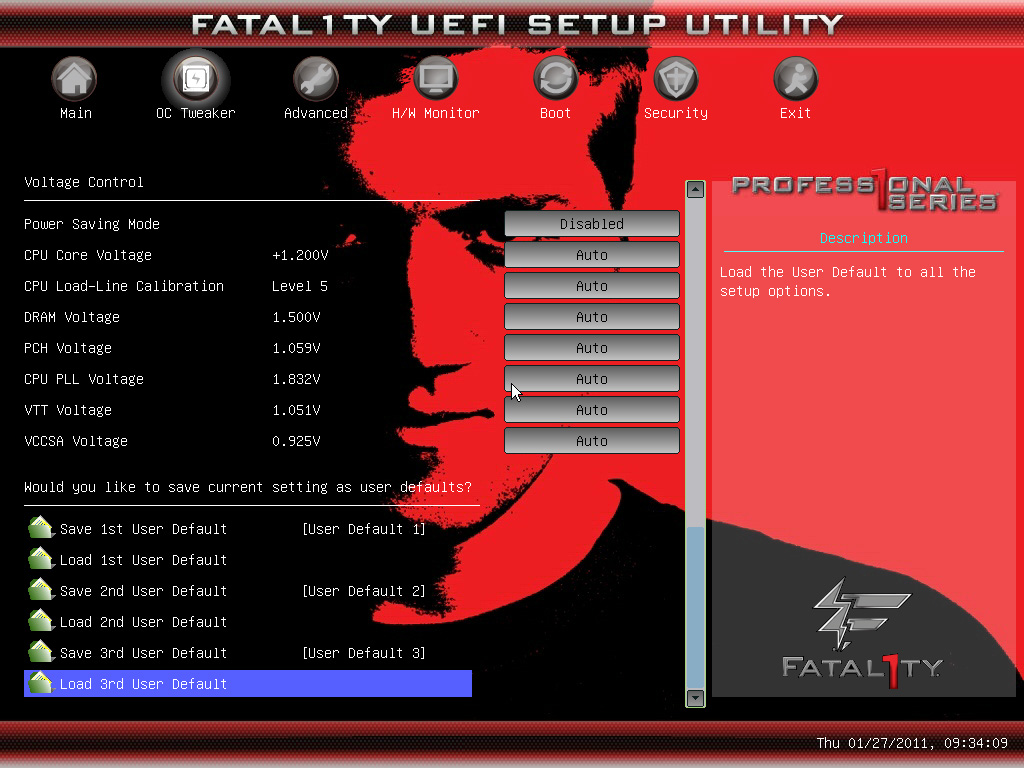Click the scrollbar up arrow
The height and width of the screenshot is (768, 1024).
click(x=696, y=189)
